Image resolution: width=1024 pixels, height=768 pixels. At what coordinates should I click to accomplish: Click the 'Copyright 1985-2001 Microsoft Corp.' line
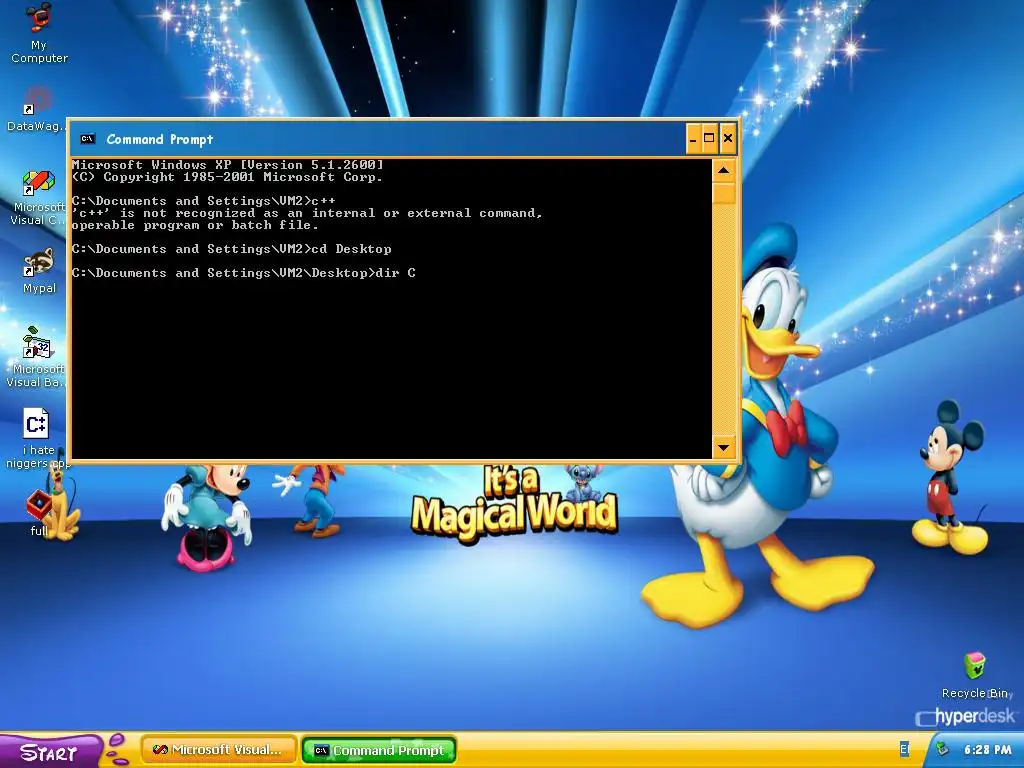click(x=227, y=177)
